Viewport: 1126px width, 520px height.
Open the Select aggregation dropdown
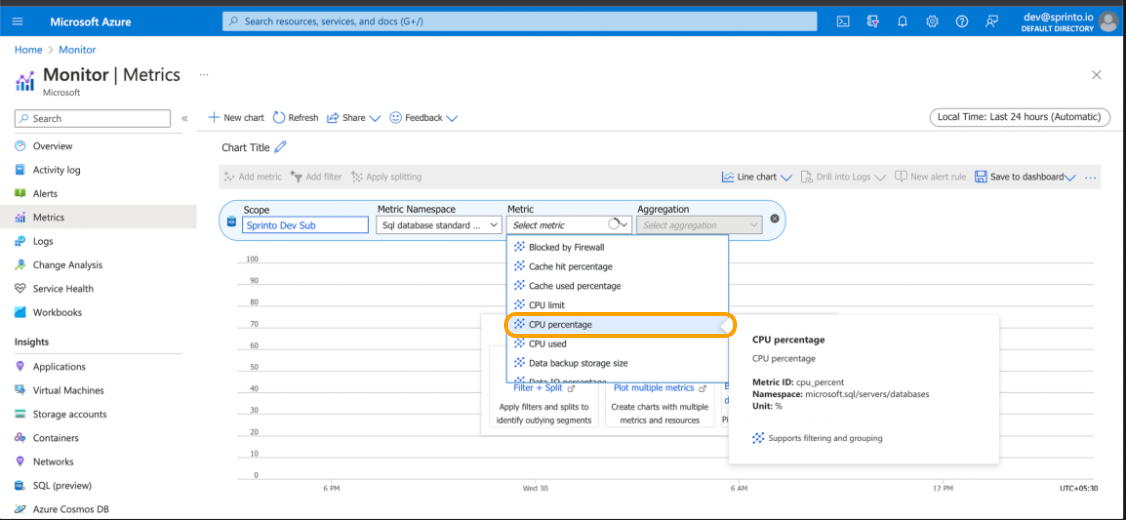tap(699, 225)
